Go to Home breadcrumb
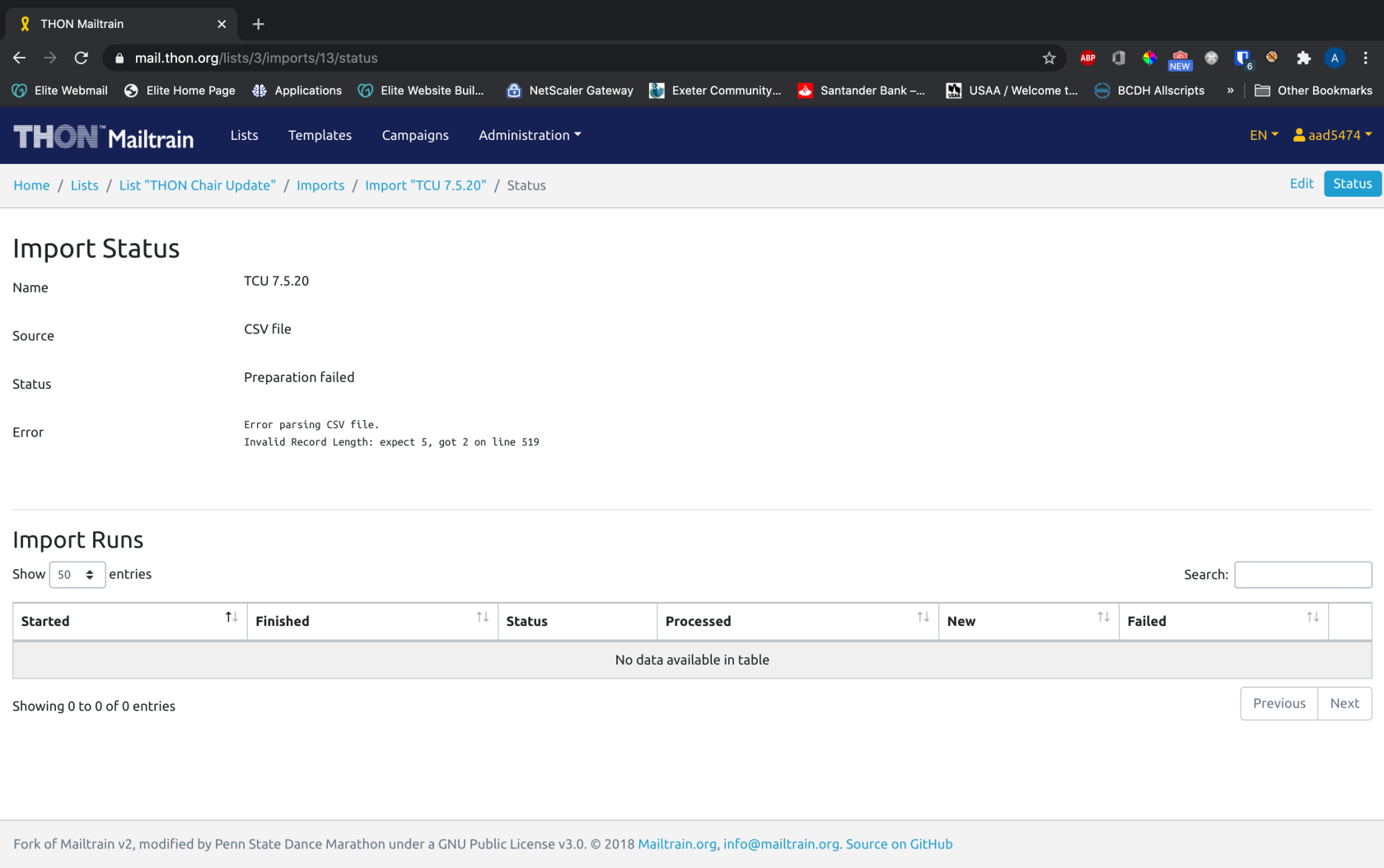This screenshot has height=868, width=1384. 31,185
